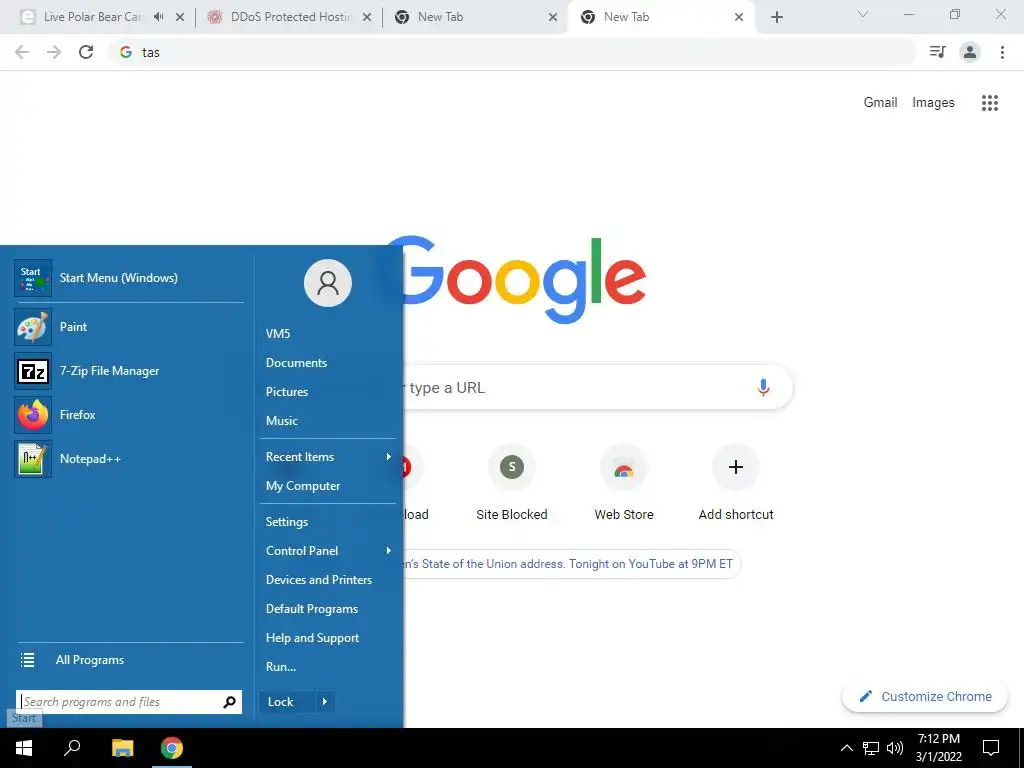Image resolution: width=1024 pixels, height=768 pixels.
Task: Click the user account avatar in start menu
Action: (x=328, y=283)
